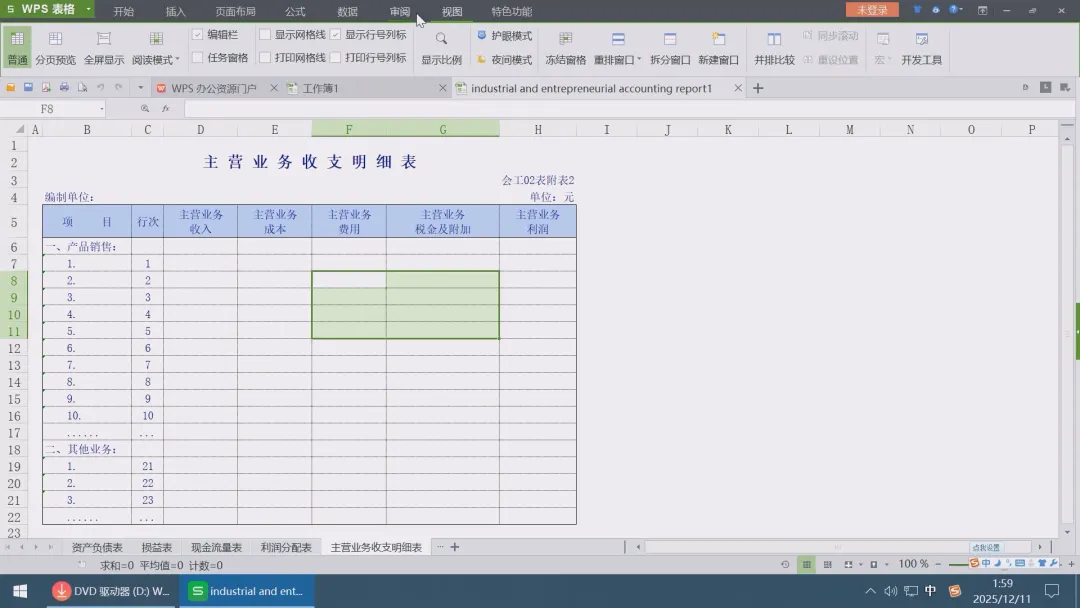Toggle 任务窗格 task pane checkbox
Image resolution: width=1080 pixels, height=608 pixels.
(198, 58)
